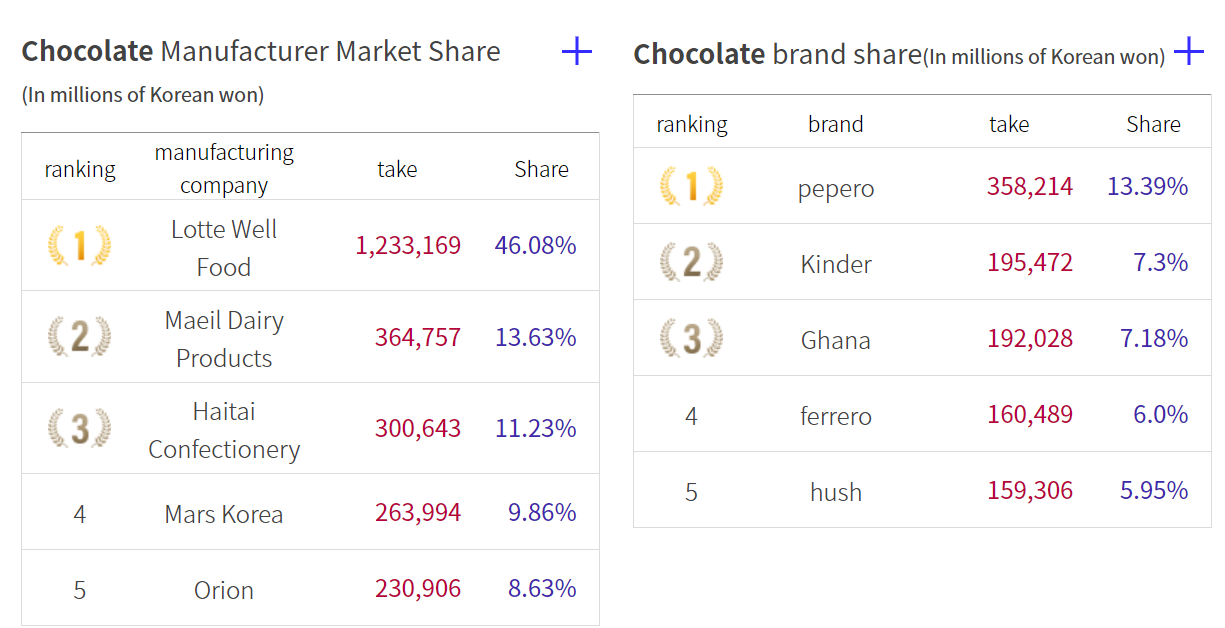Select Lotte Well Food manufacturer name

224,248
